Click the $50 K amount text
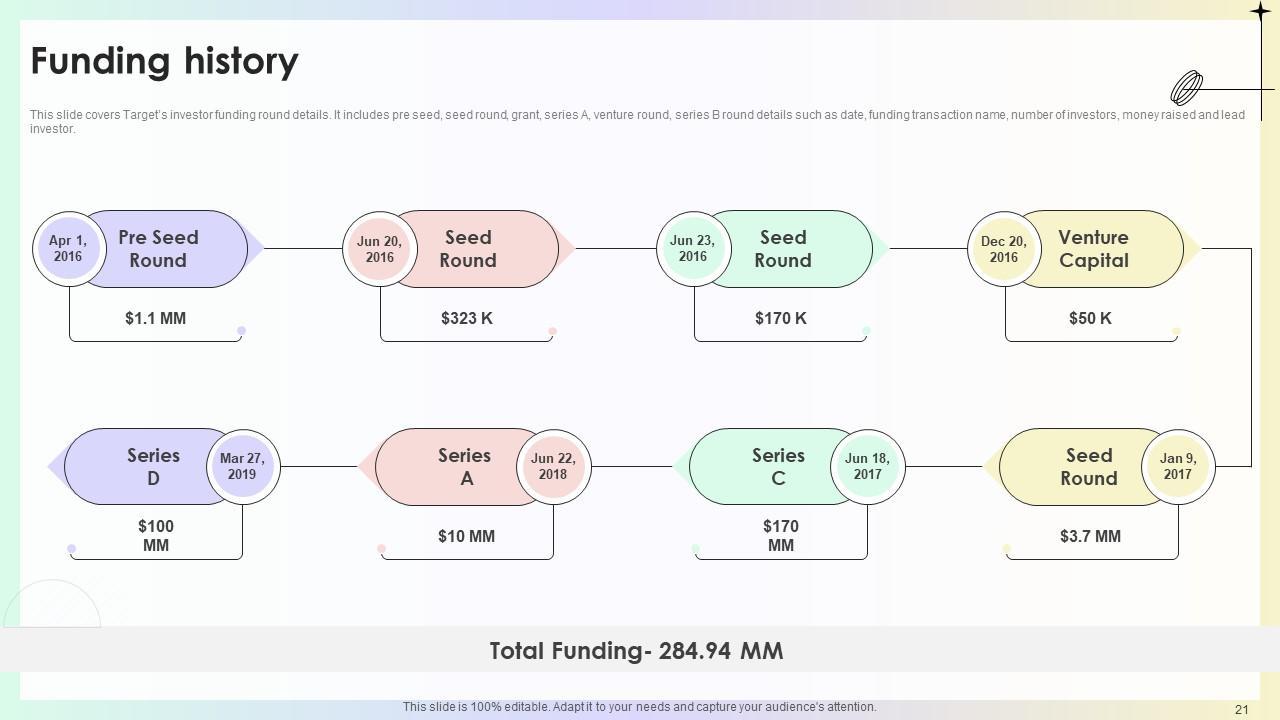 point(1090,318)
